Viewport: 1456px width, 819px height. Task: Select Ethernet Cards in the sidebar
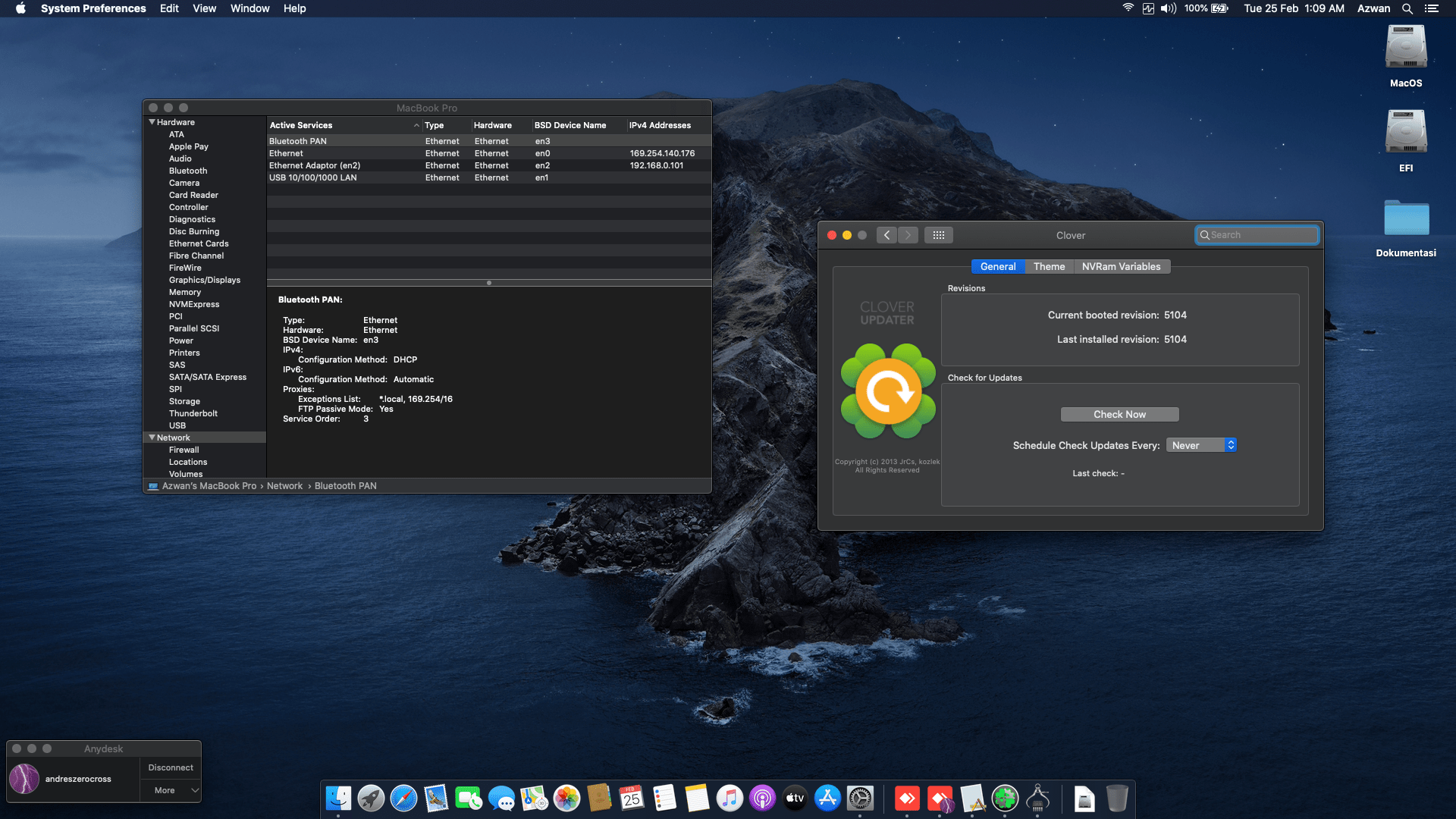tap(199, 243)
